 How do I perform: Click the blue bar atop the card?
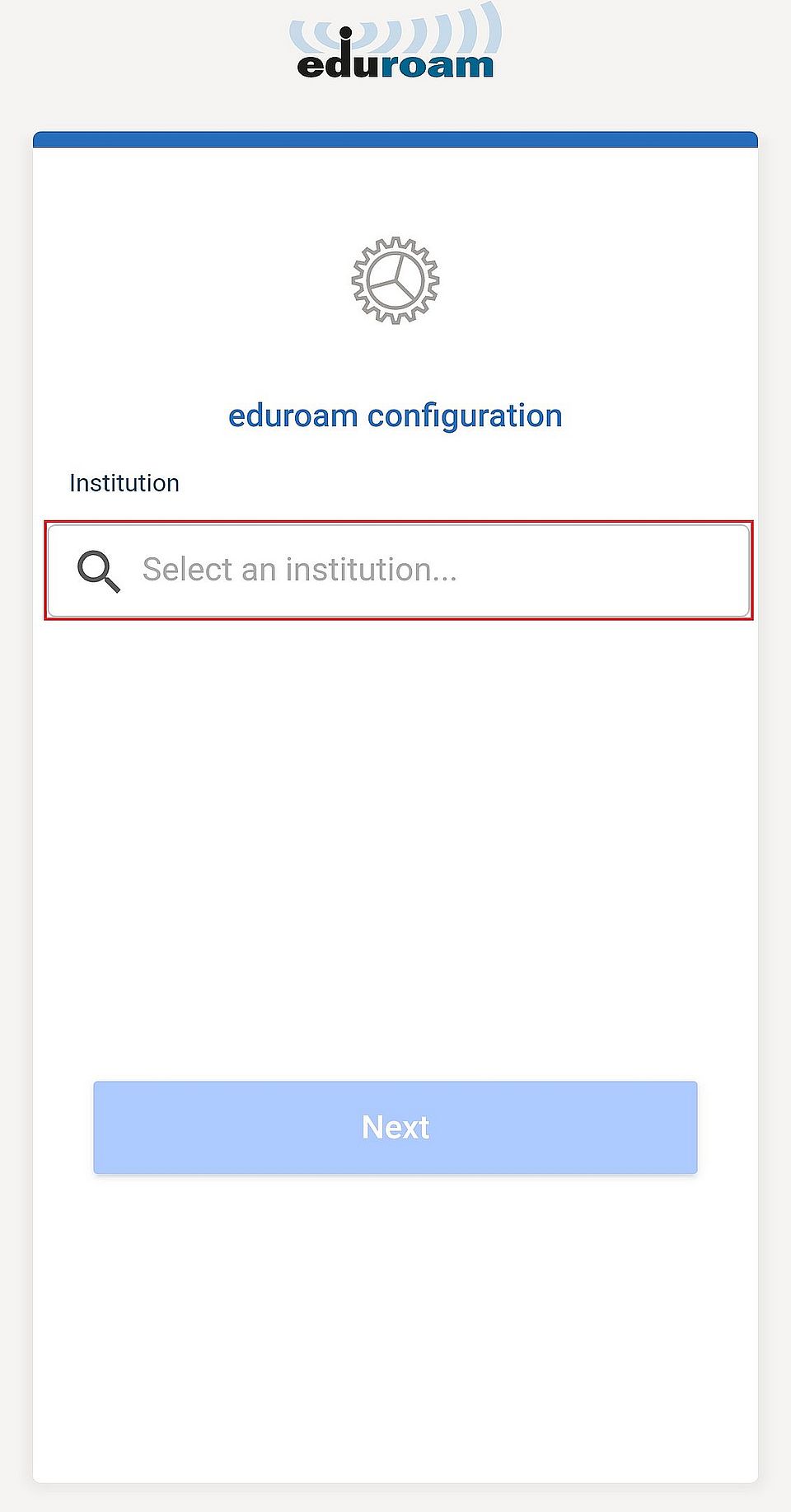point(395,139)
